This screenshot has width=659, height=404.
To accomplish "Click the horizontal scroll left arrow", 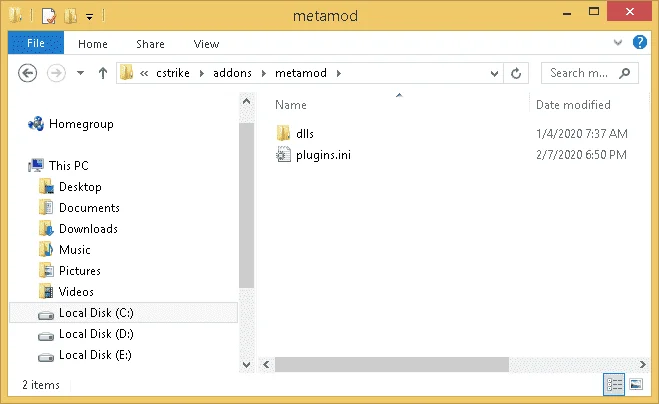I will click(266, 364).
